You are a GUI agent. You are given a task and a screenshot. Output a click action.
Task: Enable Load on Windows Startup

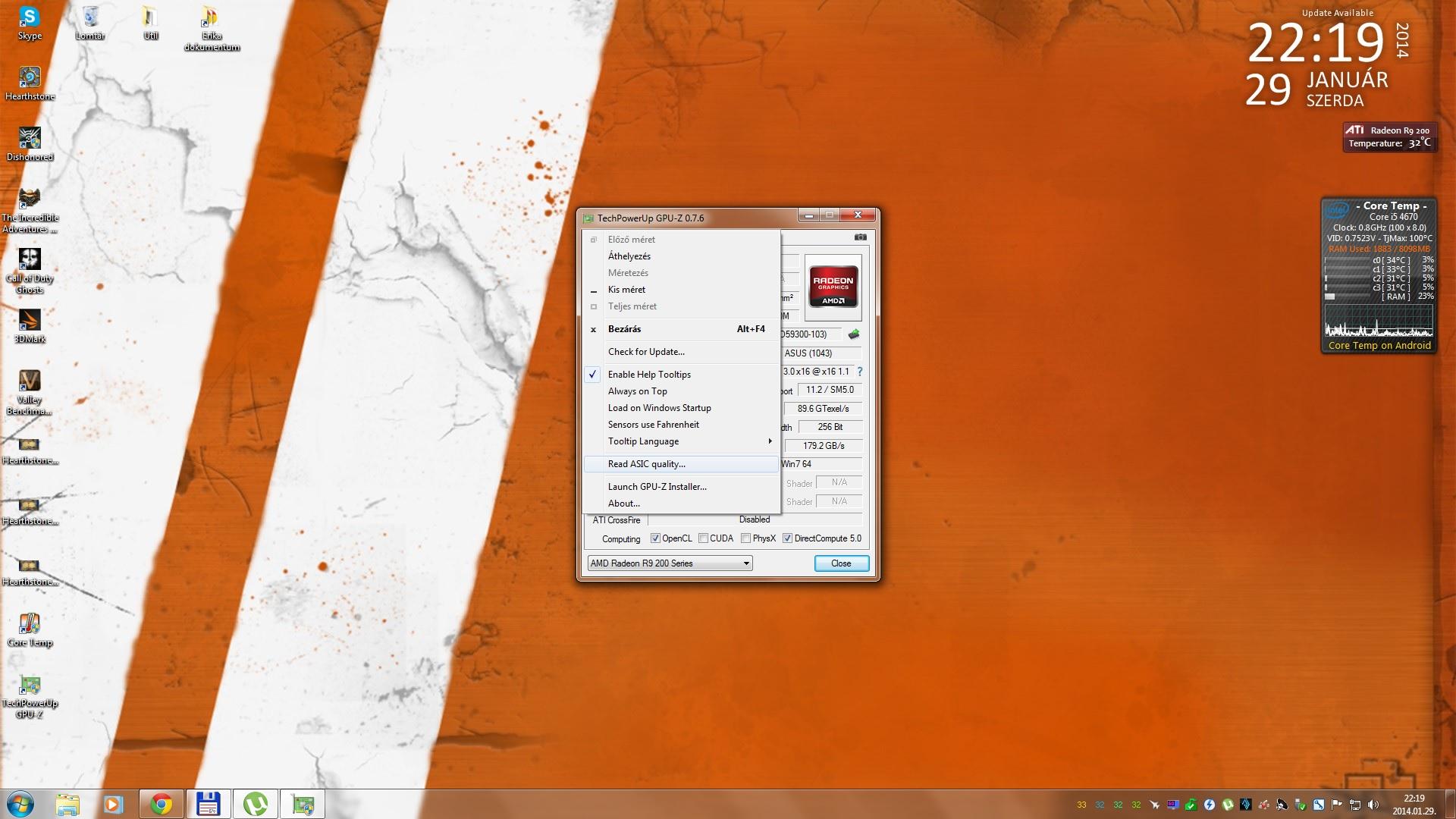coord(681,408)
